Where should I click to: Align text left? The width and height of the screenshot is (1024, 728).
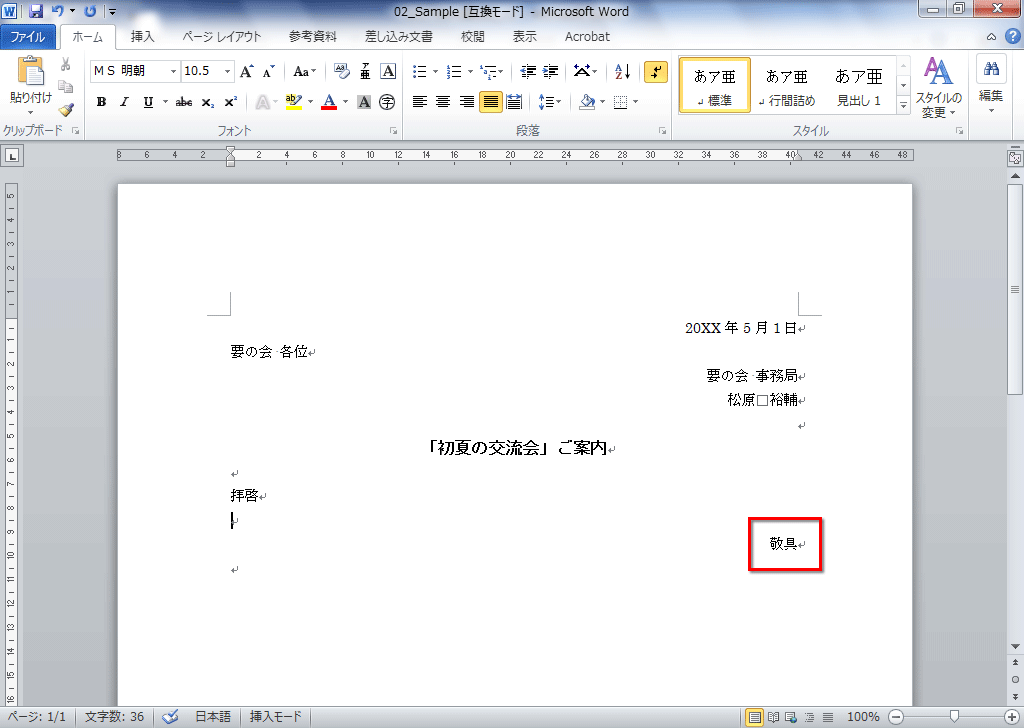click(x=419, y=102)
